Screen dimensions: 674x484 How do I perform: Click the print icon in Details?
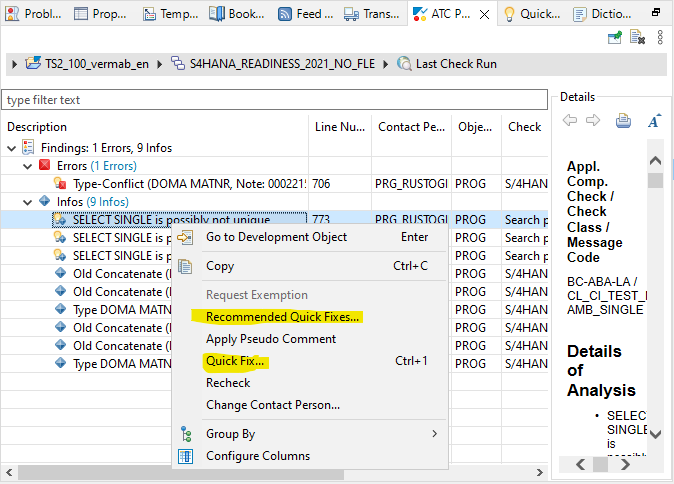[x=623, y=121]
